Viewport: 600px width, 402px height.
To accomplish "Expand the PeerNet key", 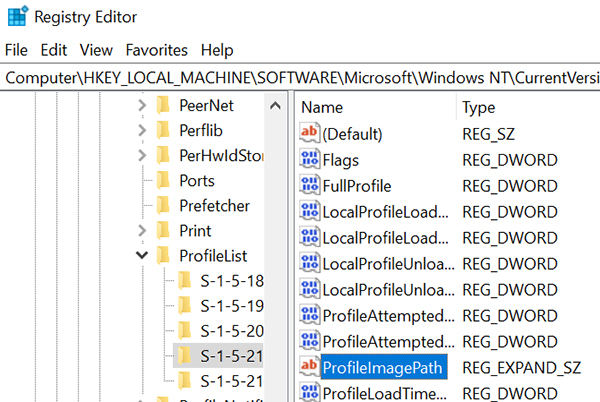I will 142,106.
